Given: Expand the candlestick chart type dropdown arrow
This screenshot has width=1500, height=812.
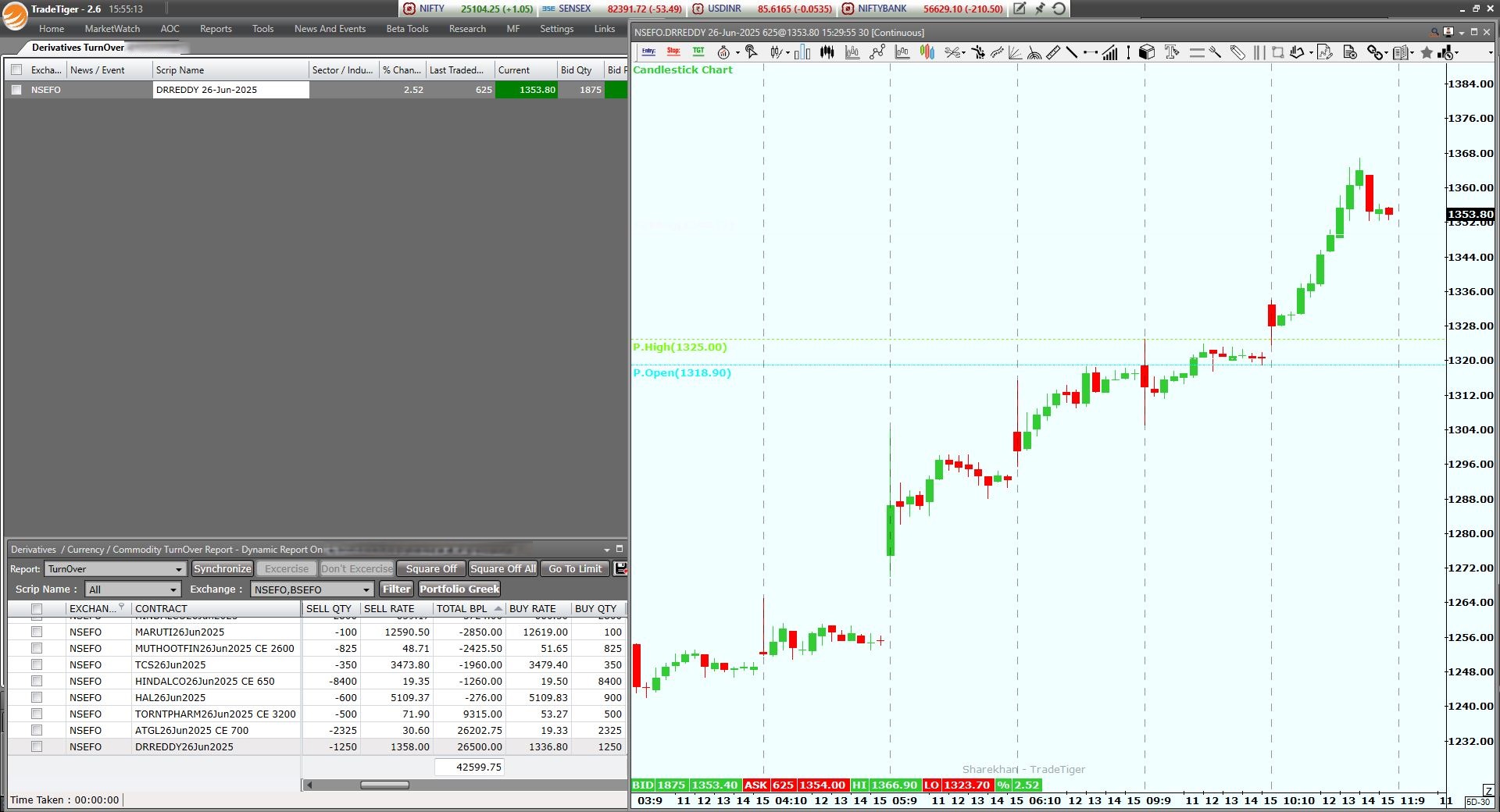Looking at the screenshot, I should point(787,53).
